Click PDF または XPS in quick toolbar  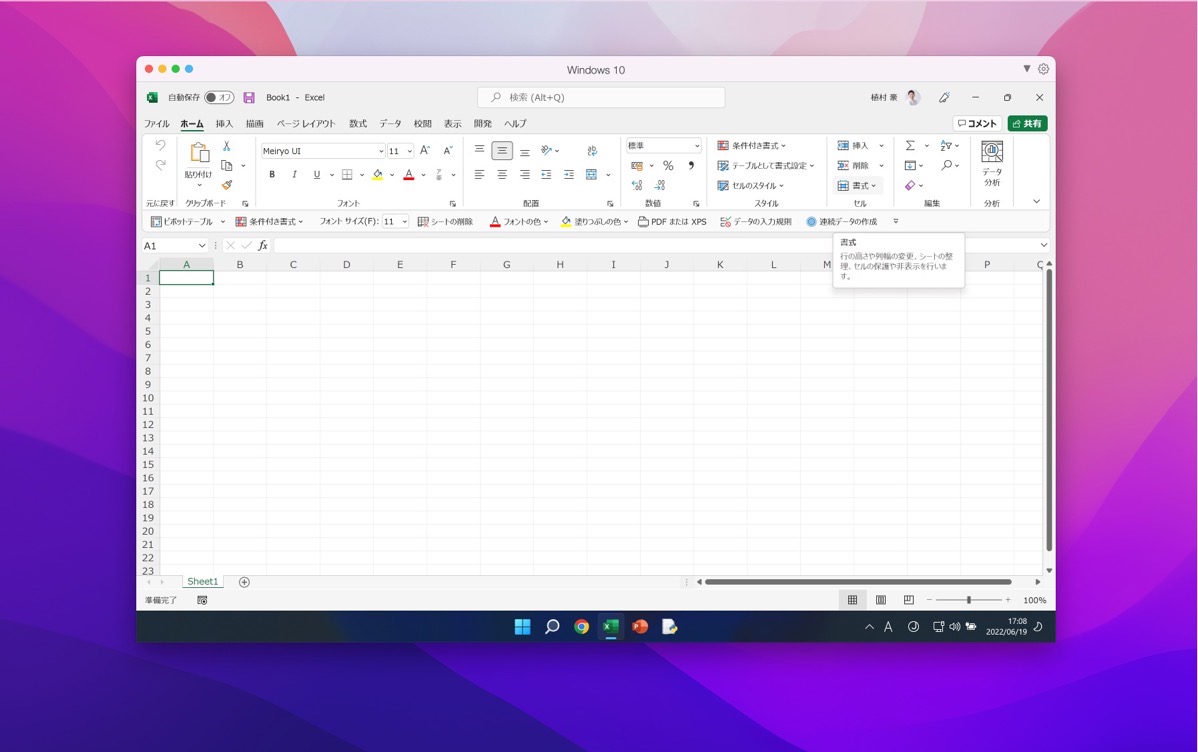(672, 222)
